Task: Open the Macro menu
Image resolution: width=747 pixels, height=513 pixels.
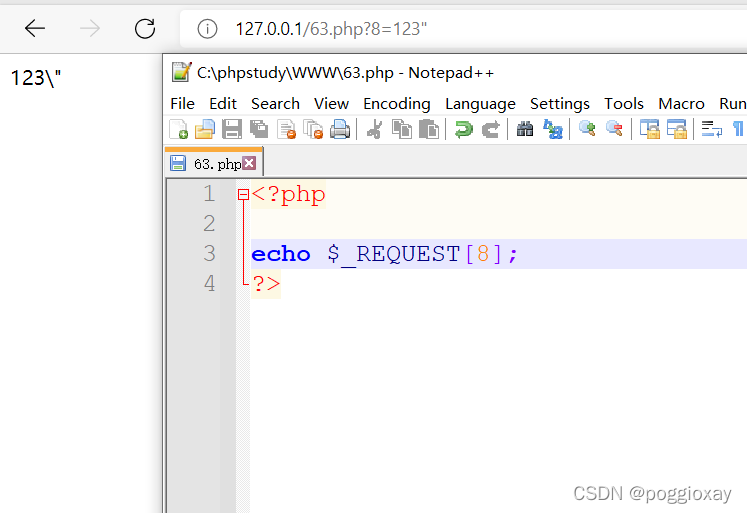Action: 681,103
